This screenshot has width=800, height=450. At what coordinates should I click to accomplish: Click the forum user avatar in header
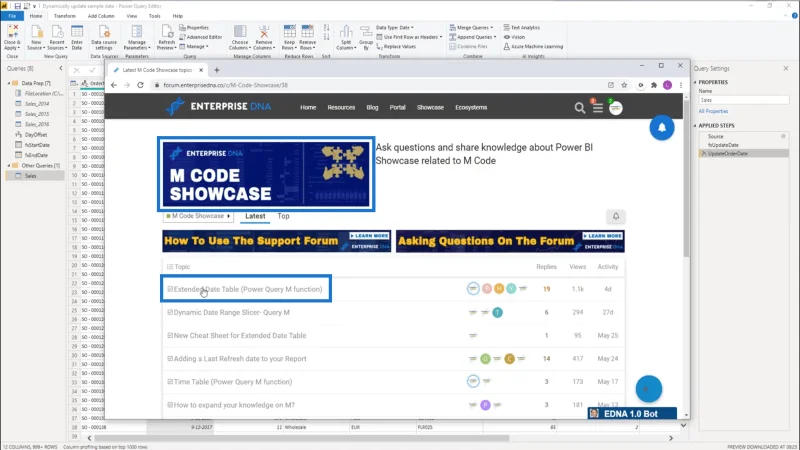616,108
